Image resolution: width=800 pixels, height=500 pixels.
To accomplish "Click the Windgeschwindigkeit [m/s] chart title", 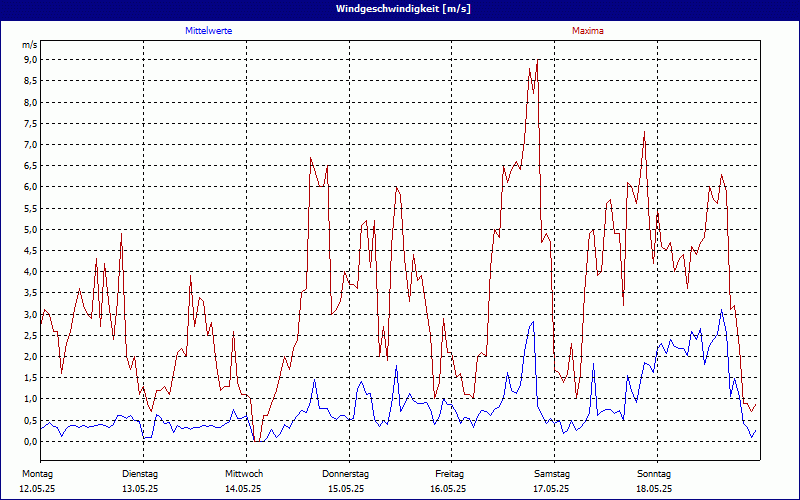I will (x=399, y=9).
